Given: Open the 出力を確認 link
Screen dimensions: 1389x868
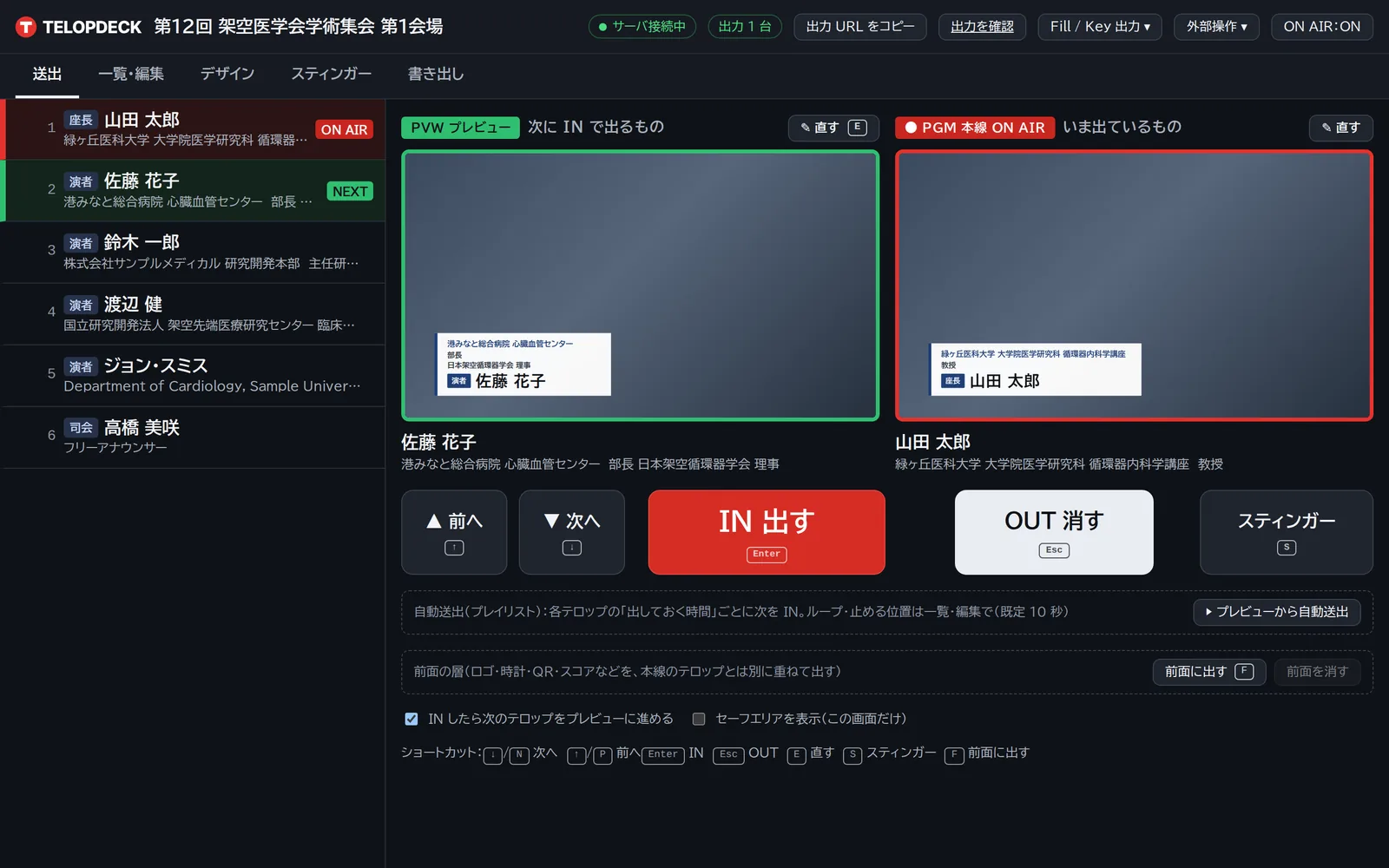Looking at the screenshot, I should [x=982, y=27].
